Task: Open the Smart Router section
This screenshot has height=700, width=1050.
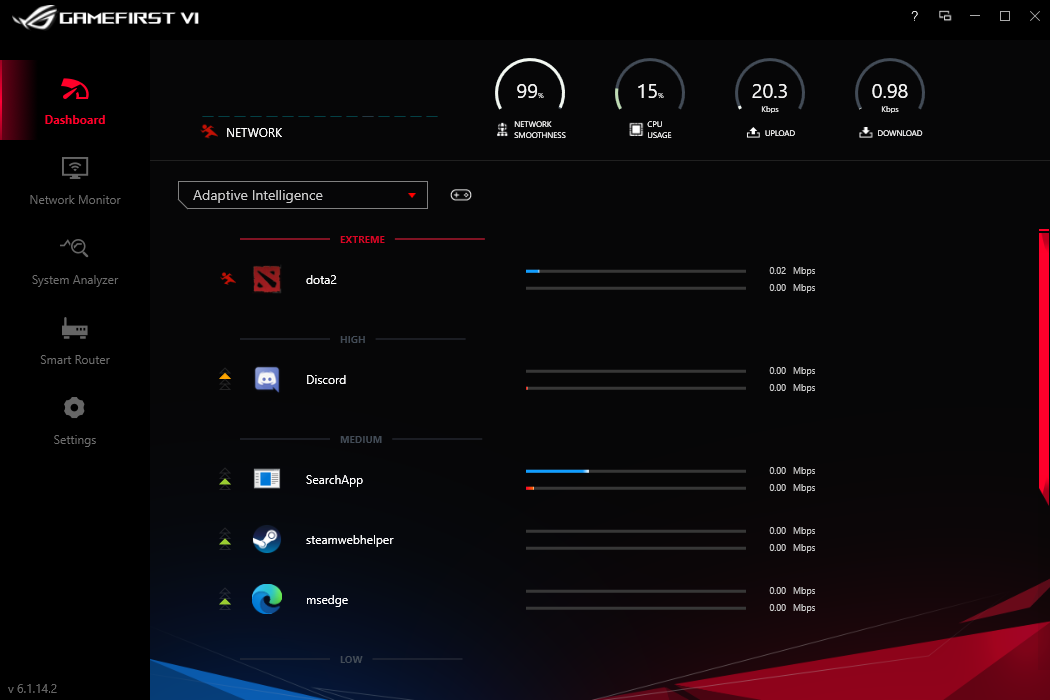Action: (74, 340)
